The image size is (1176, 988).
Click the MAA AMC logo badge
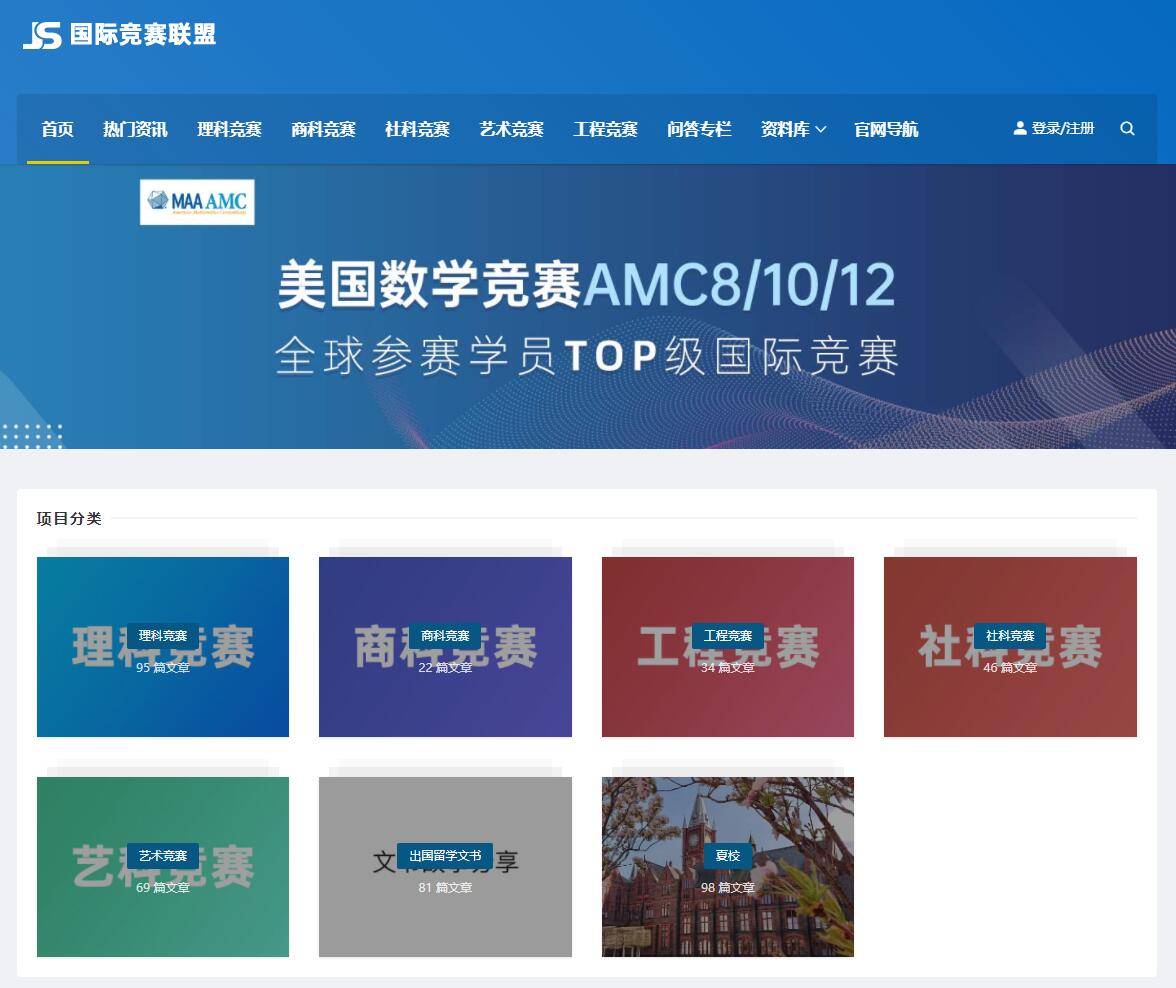(197, 202)
